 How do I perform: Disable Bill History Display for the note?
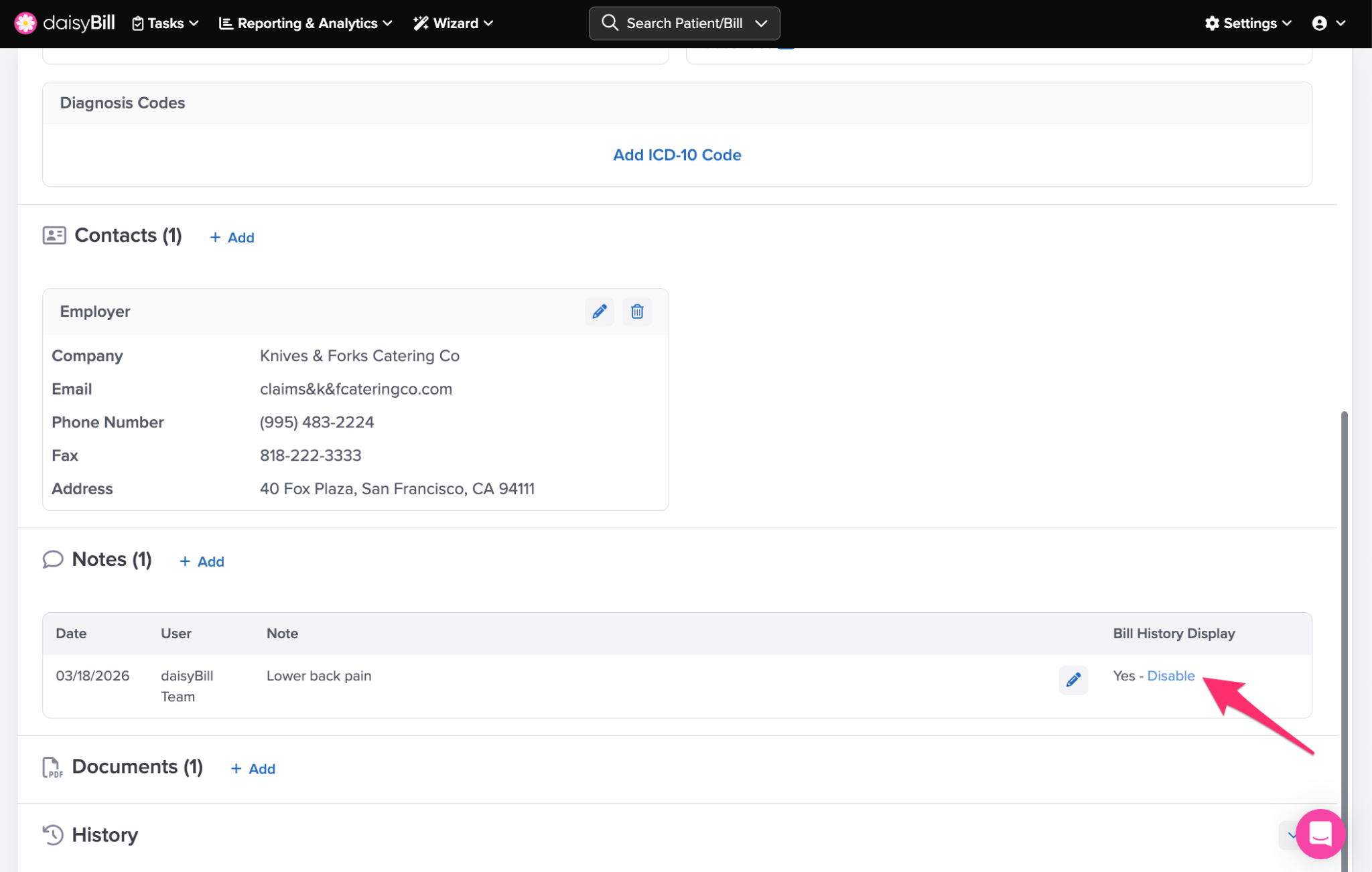click(1170, 676)
